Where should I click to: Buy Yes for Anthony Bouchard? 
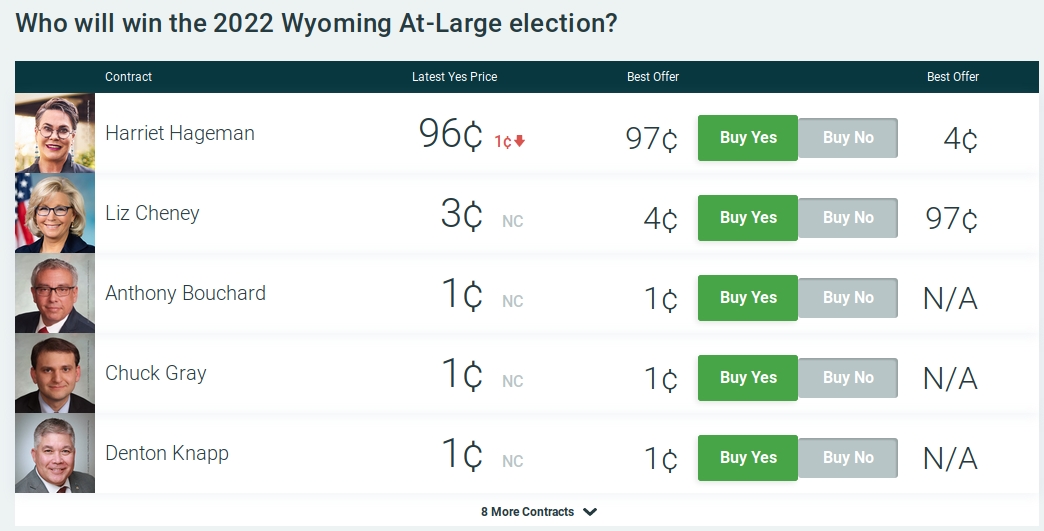(748, 298)
